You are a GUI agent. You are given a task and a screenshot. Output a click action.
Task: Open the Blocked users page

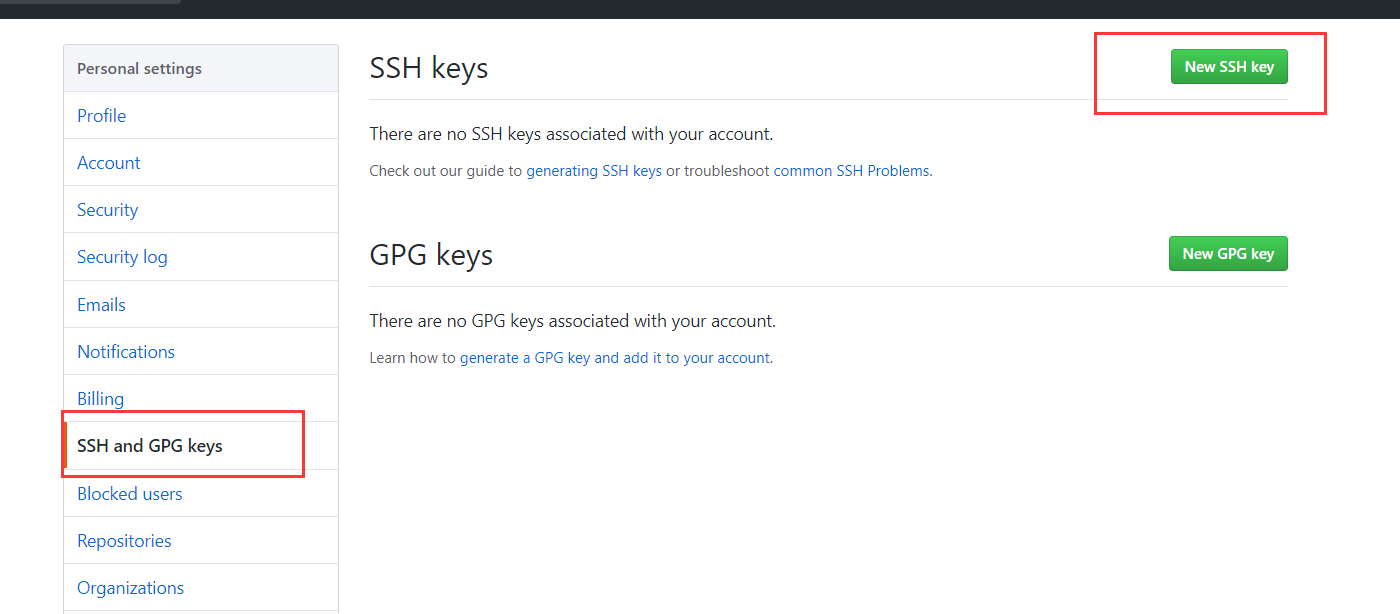click(x=130, y=494)
